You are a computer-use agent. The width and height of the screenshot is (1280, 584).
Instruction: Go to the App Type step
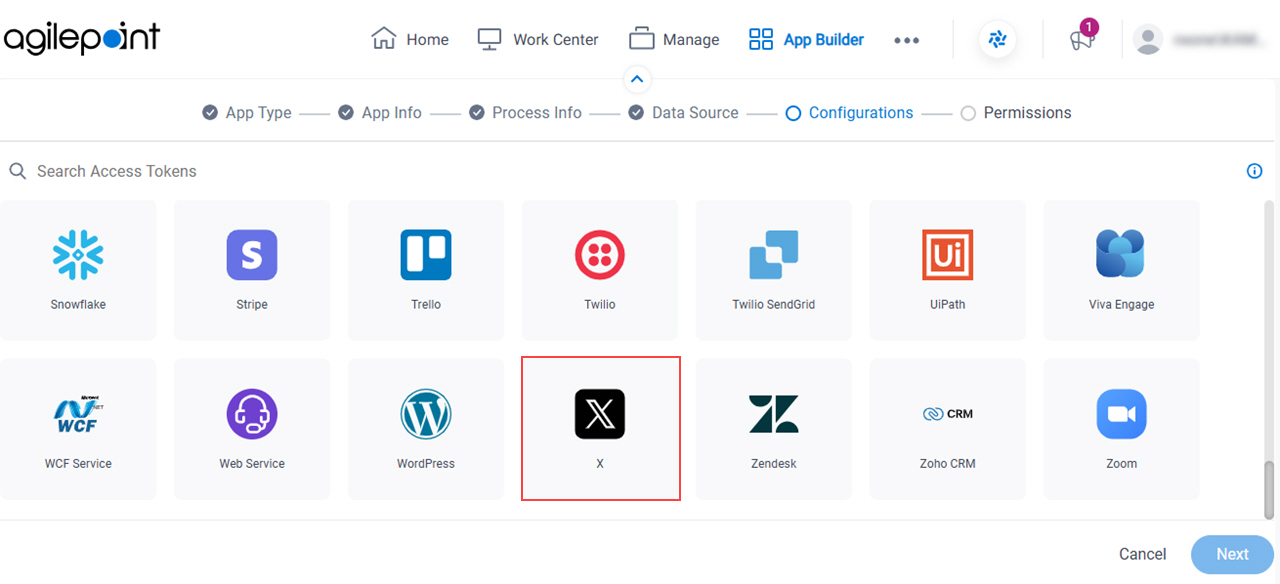(247, 113)
